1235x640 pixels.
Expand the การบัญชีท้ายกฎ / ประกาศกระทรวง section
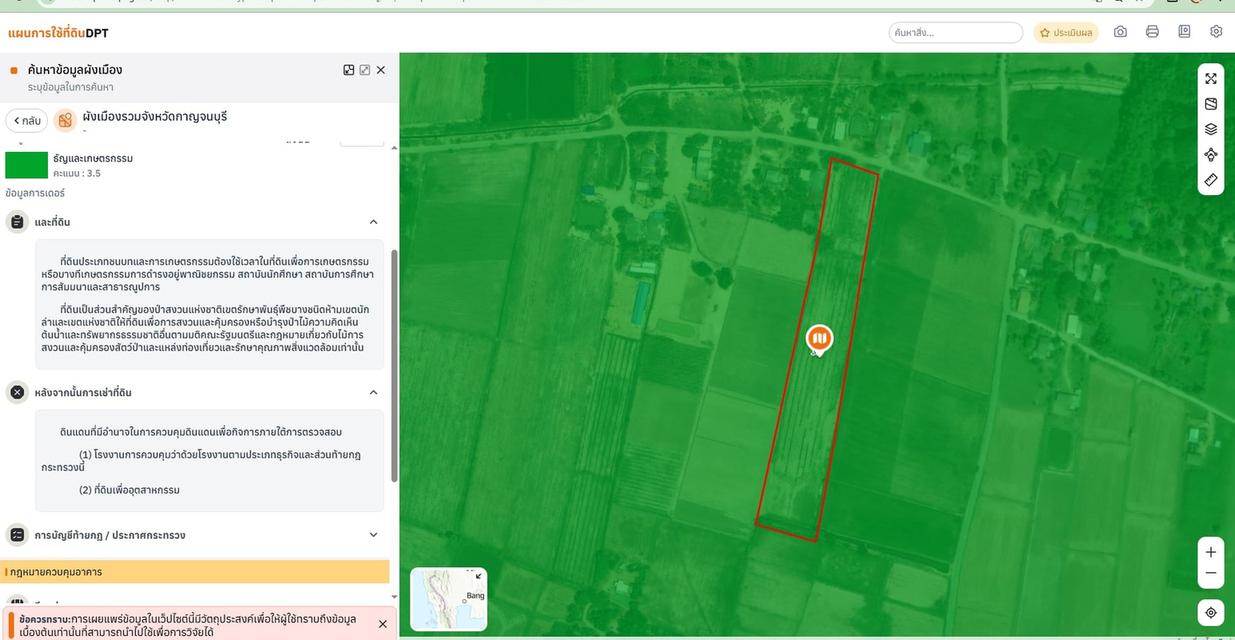(373, 535)
